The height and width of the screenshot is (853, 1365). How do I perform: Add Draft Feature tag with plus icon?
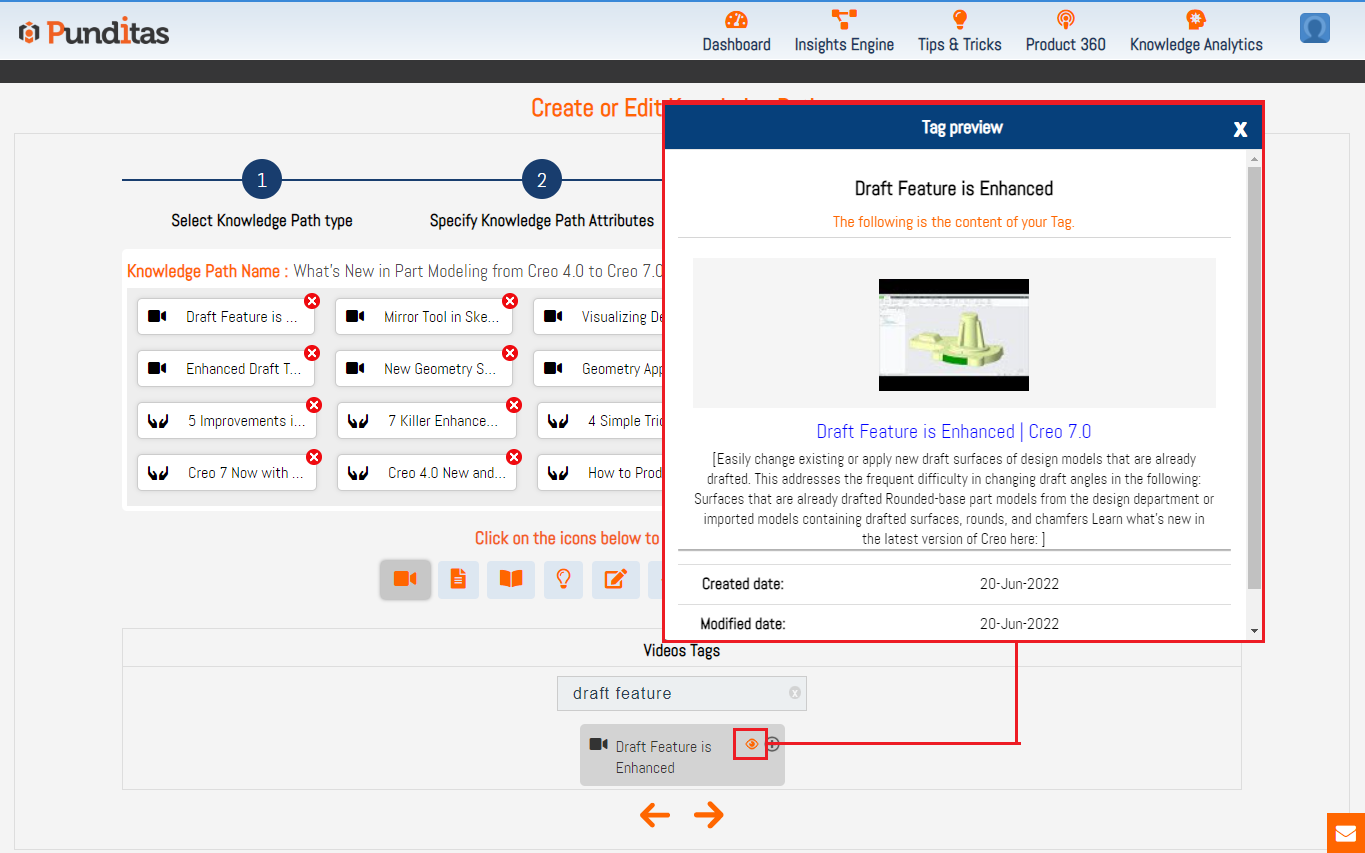(x=773, y=744)
